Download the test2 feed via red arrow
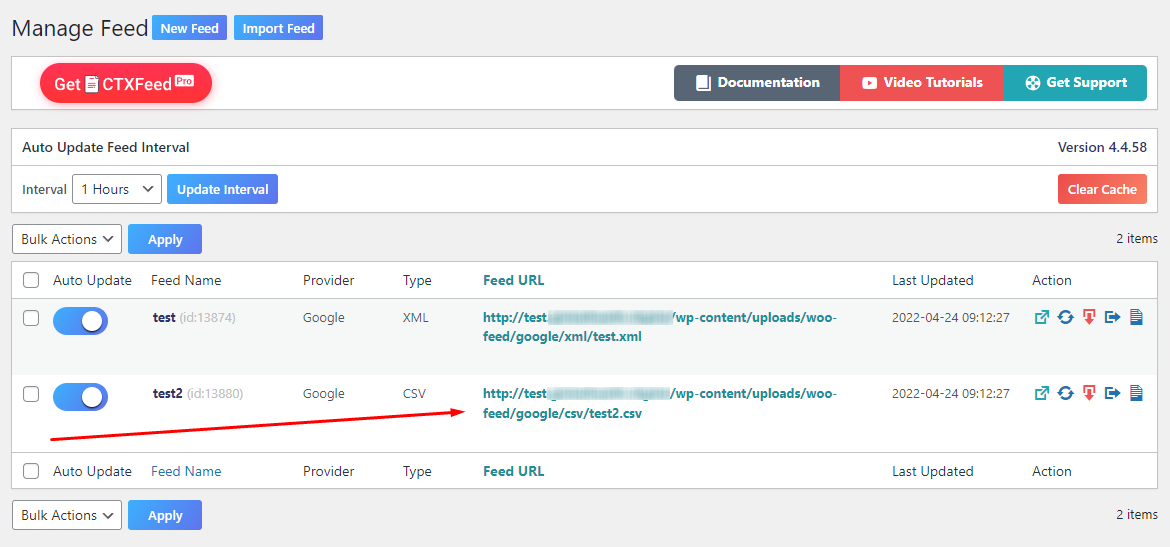Viewport: 1170px width, 547px height. (1089, 393)
